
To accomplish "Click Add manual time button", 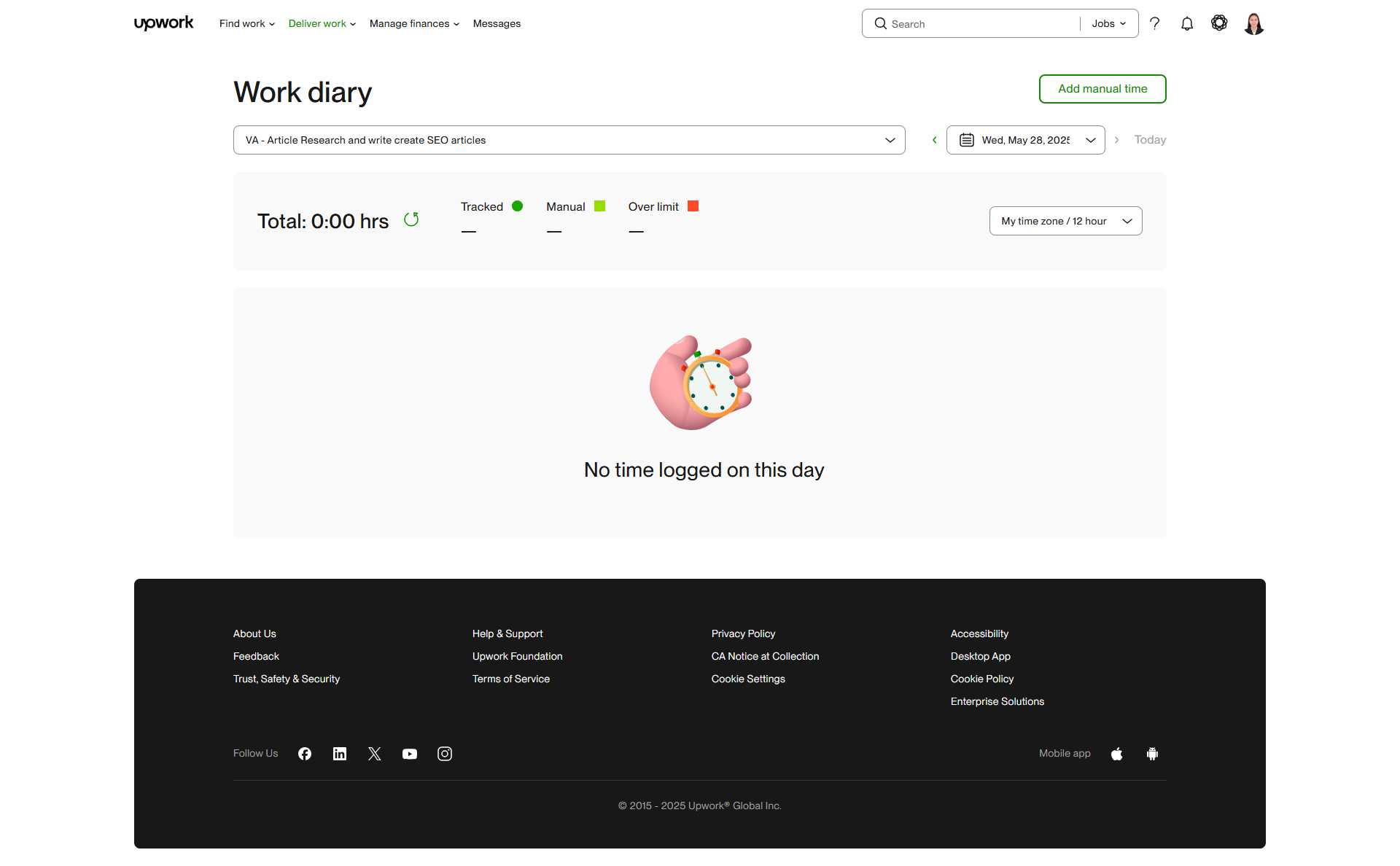I will point(1102,89).
